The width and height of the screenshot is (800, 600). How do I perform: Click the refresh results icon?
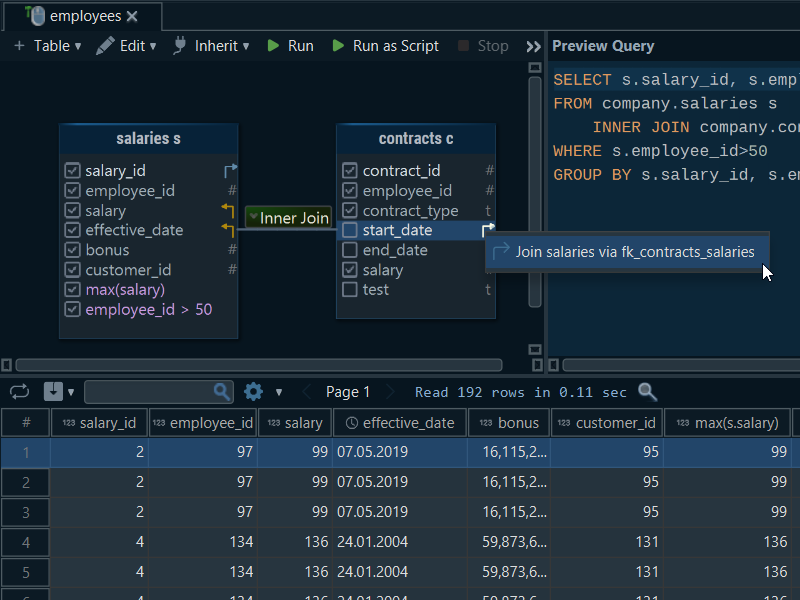(19, 392)
